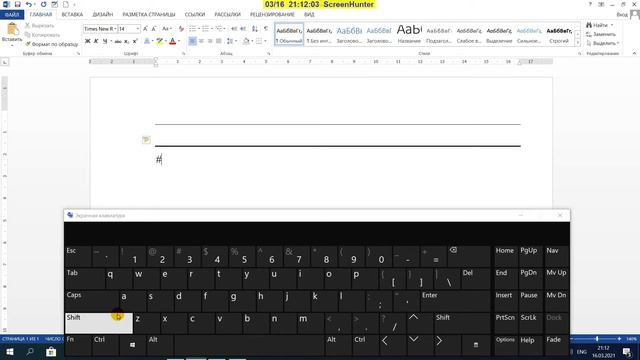This screenshot has width=640, height=360.
Task: Click the Paste (Вставить) clipboard icon
Action: (x=12, y=30)
